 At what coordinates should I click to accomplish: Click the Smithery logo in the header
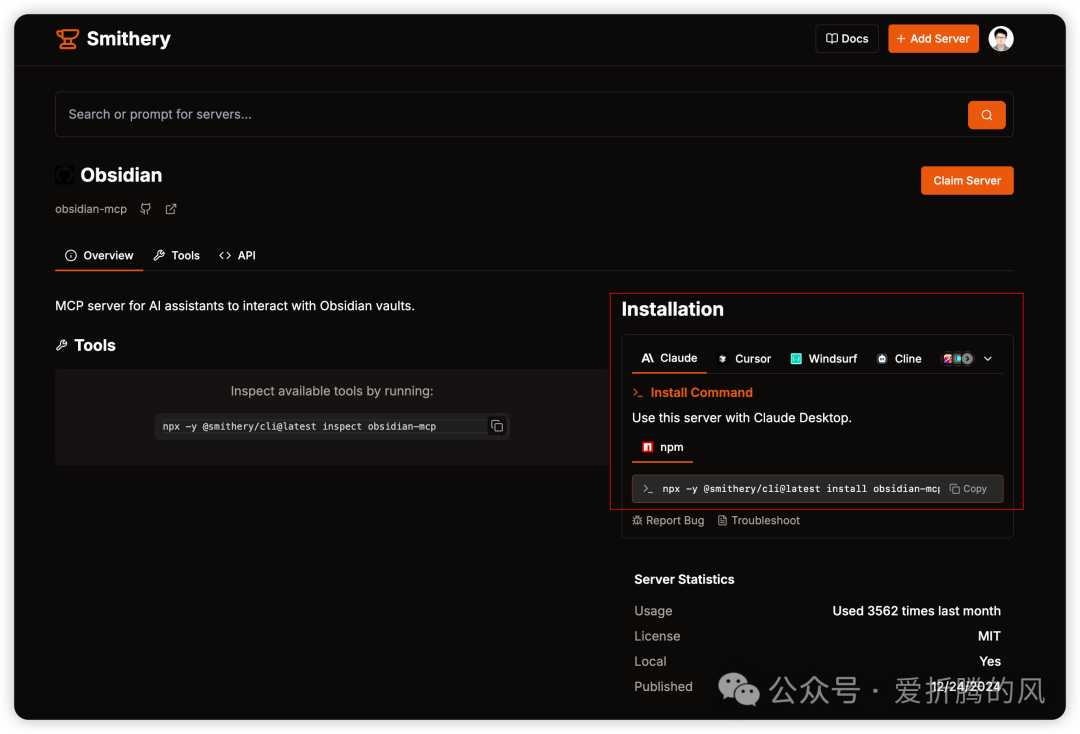113,39
